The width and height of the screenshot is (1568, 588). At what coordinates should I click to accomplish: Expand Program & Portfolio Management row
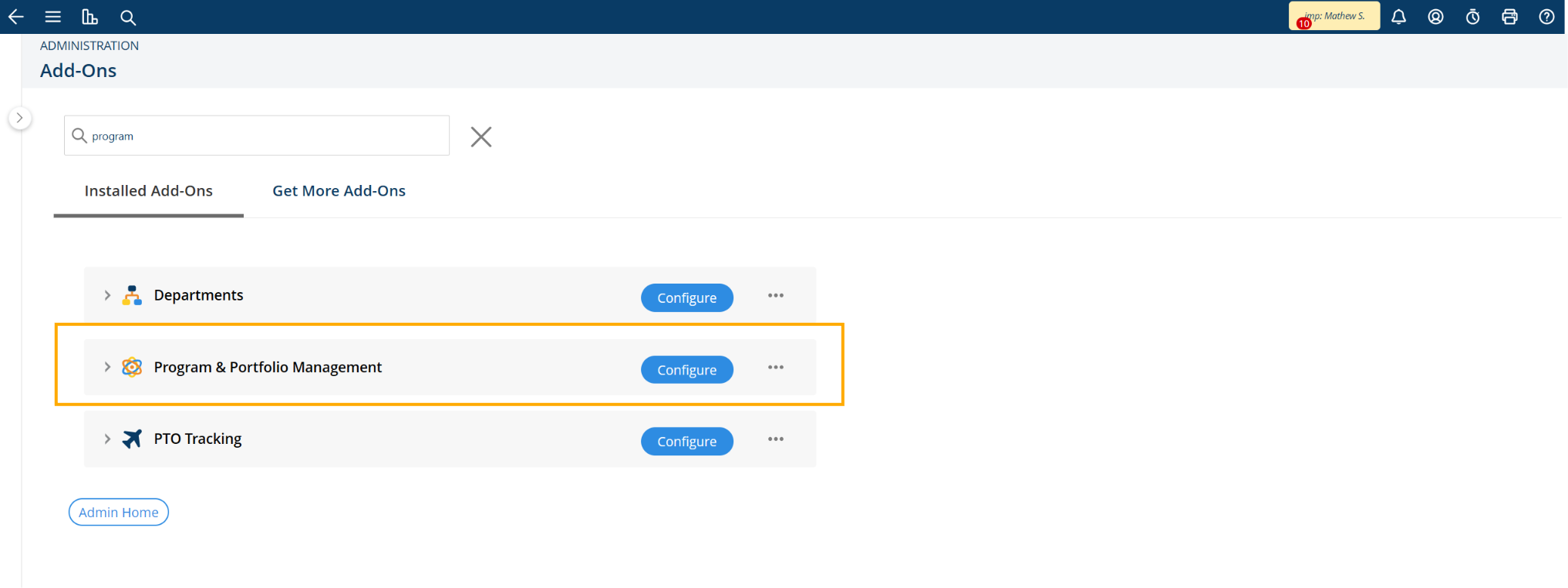coord(107,367)
